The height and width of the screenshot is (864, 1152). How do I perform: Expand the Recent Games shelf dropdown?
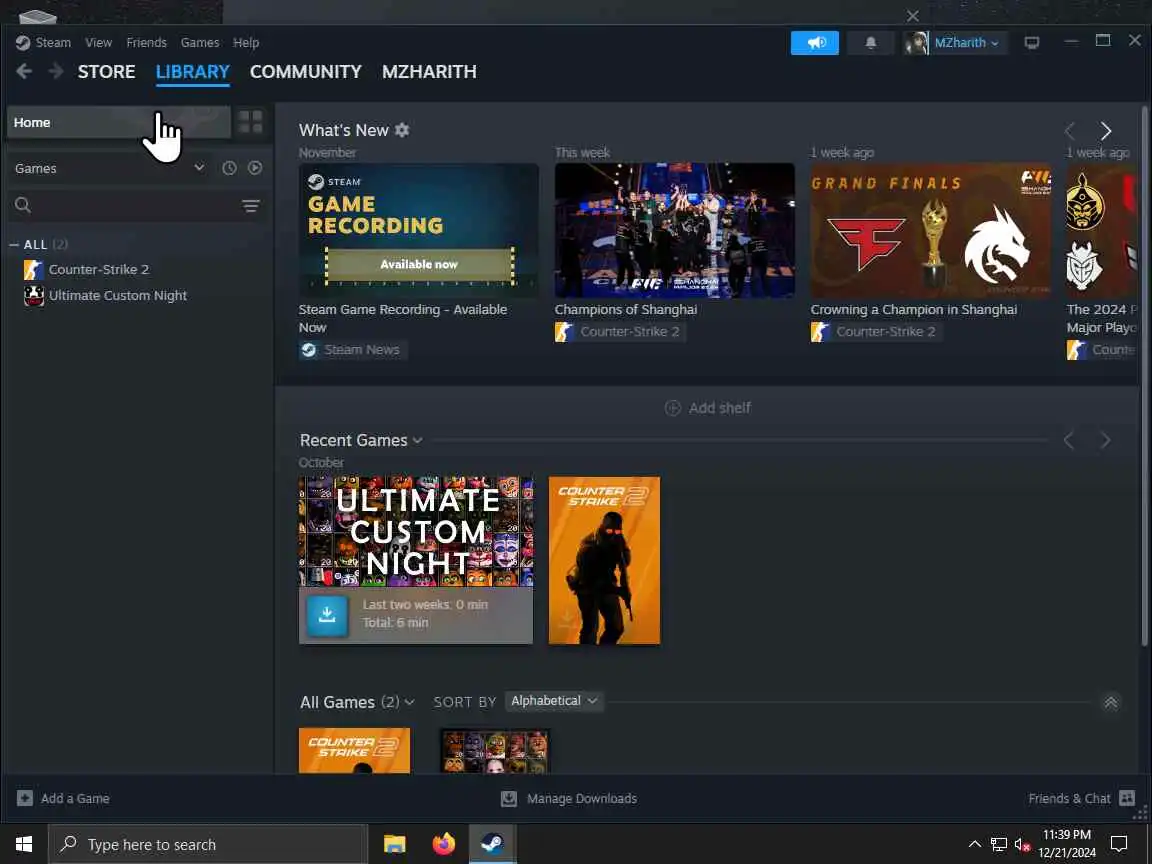point(418,440)
